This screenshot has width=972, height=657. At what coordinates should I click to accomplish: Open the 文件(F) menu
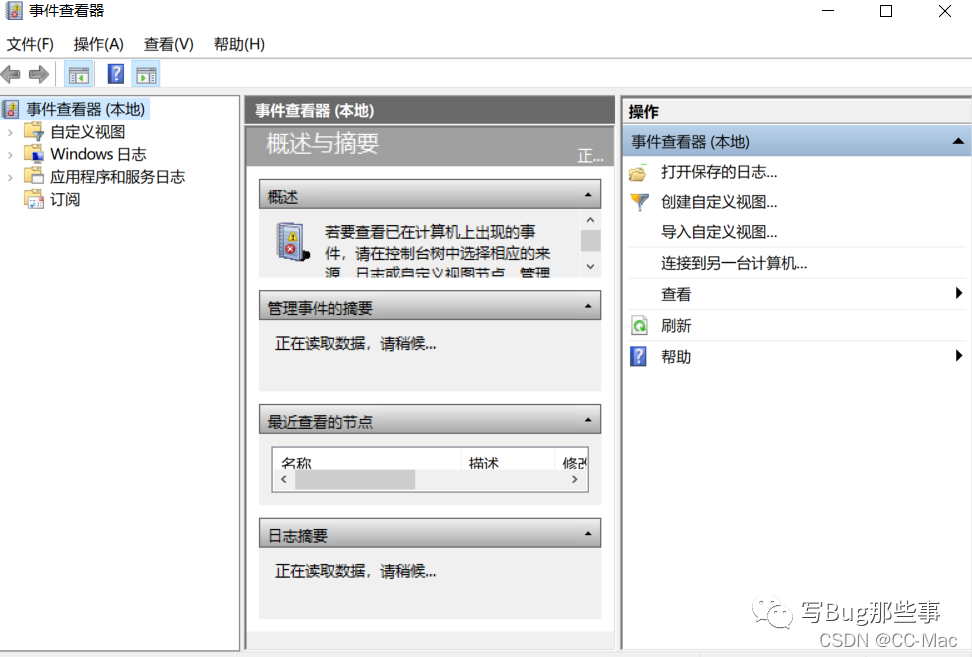point(30,45)
